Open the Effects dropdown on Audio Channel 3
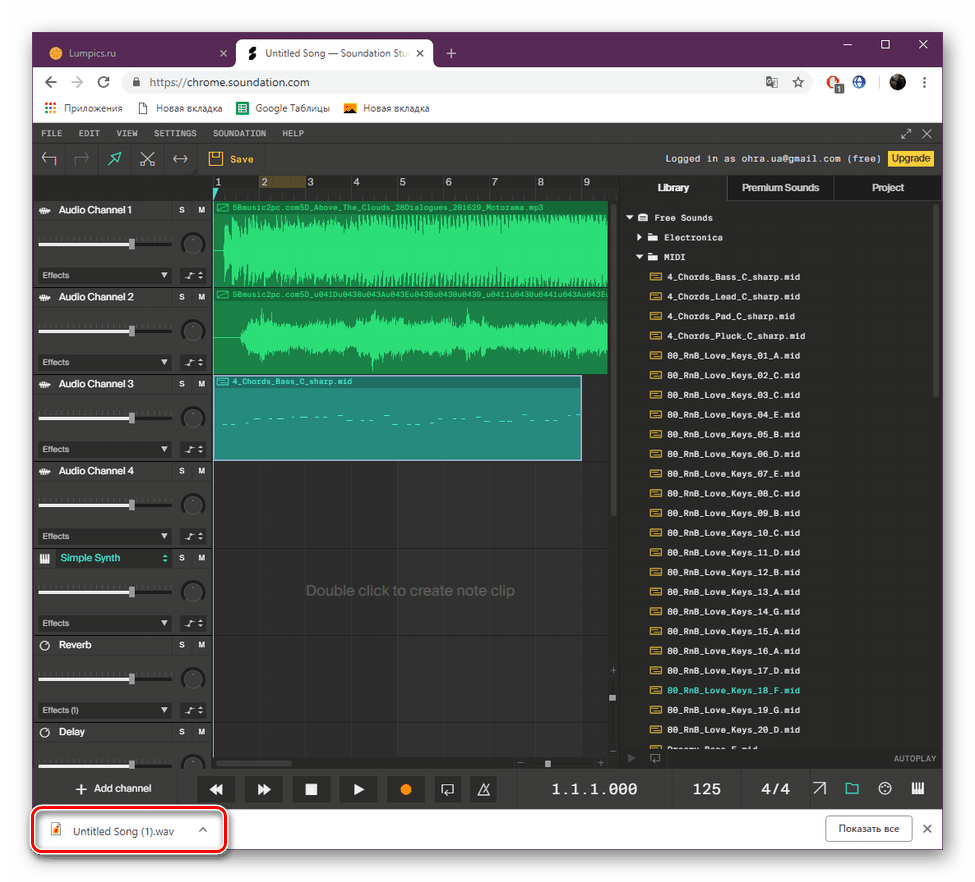 tap(104, 449)
